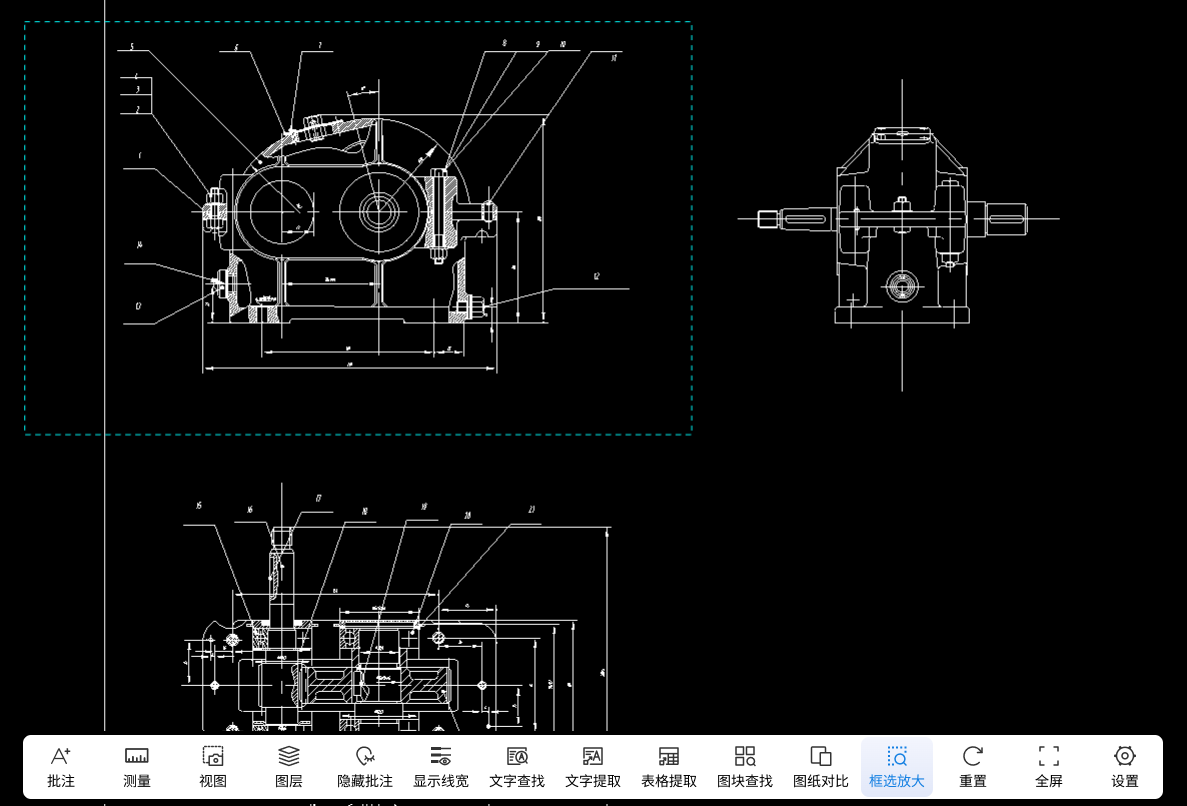Click the 文字提取 text extraction tool
The height and width of the screenshot is (806, 1187).
pos(593,766)
